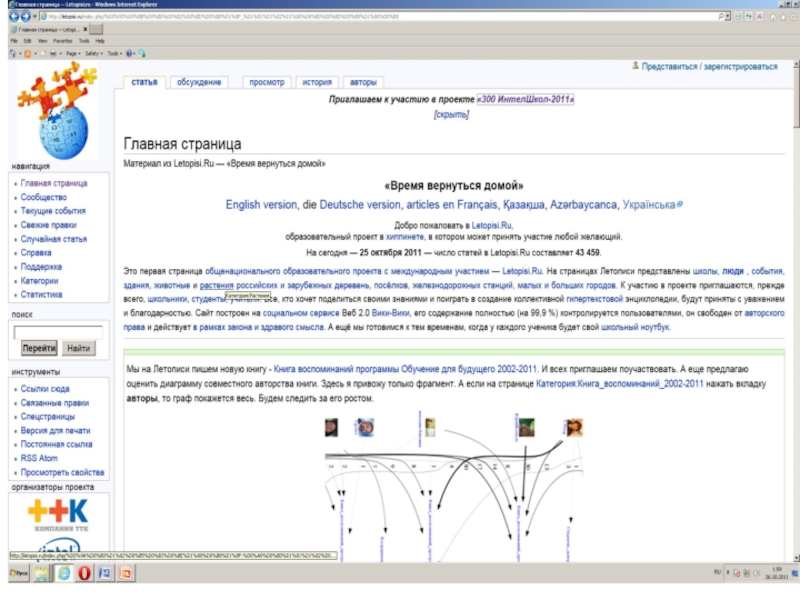Click the search magnifier in address bar
Screen dimensions: 800x600
click(x=721, y=16)
